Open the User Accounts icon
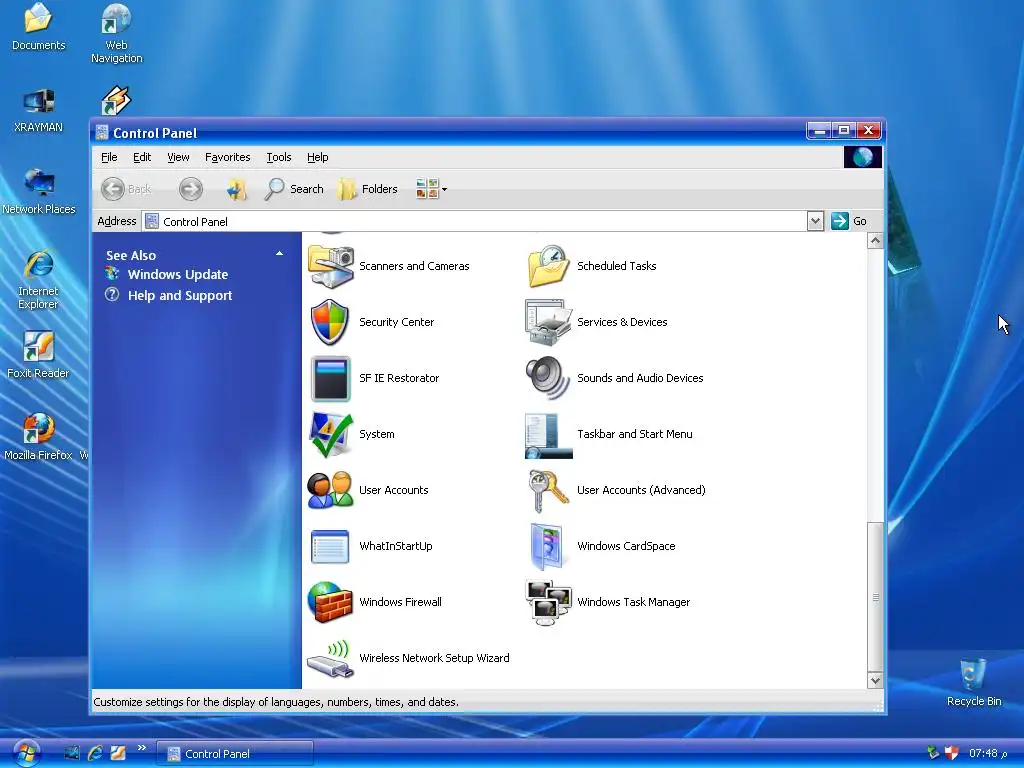 tap(330, 490)
